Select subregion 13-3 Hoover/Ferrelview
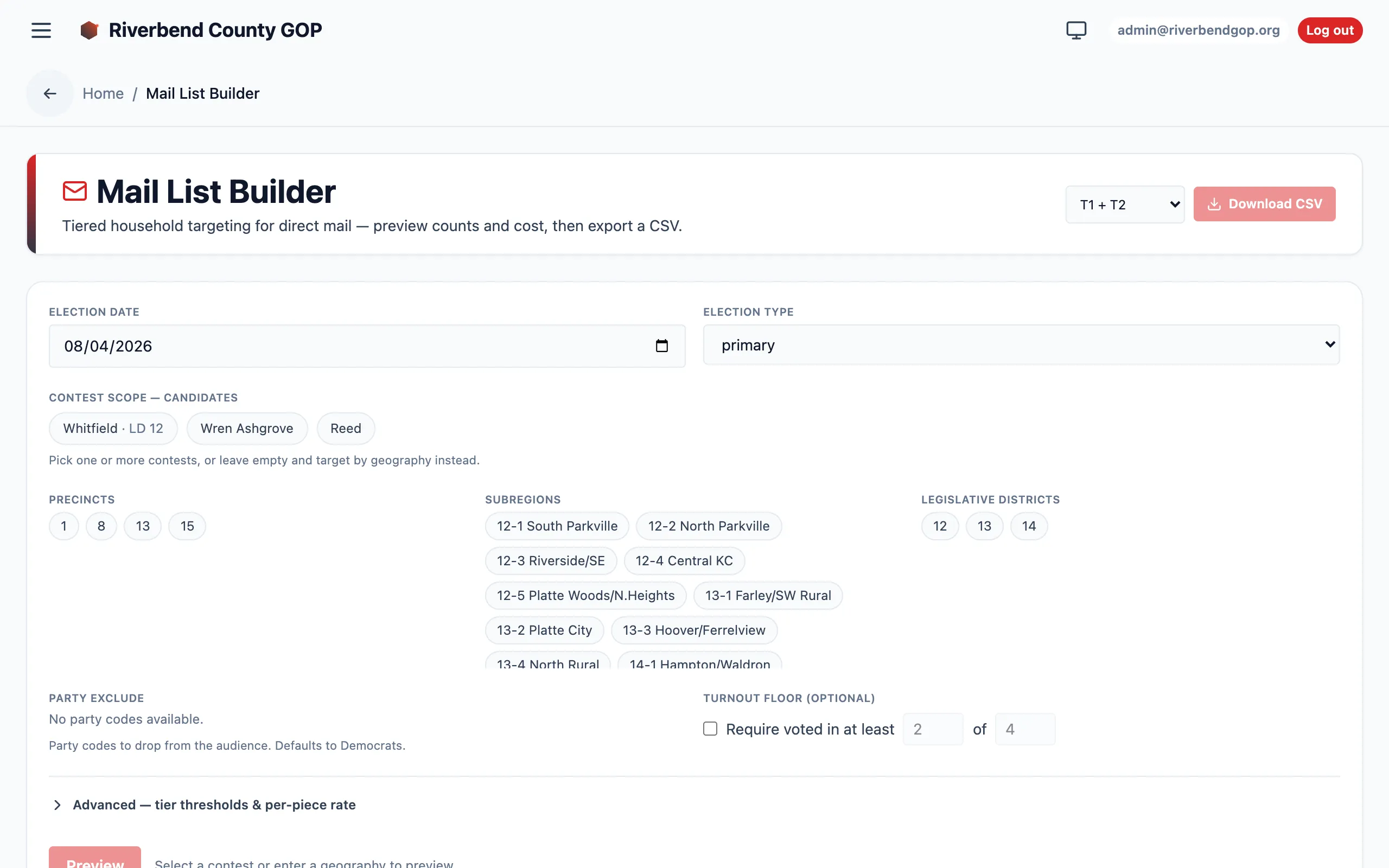Screen dimensions: 1389x868 coord(694,630)
